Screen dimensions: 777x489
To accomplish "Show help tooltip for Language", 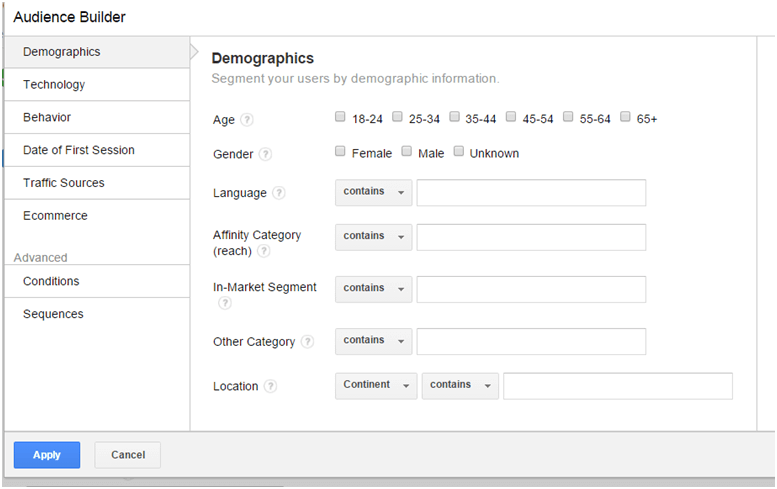I will [x=279, y=193].
